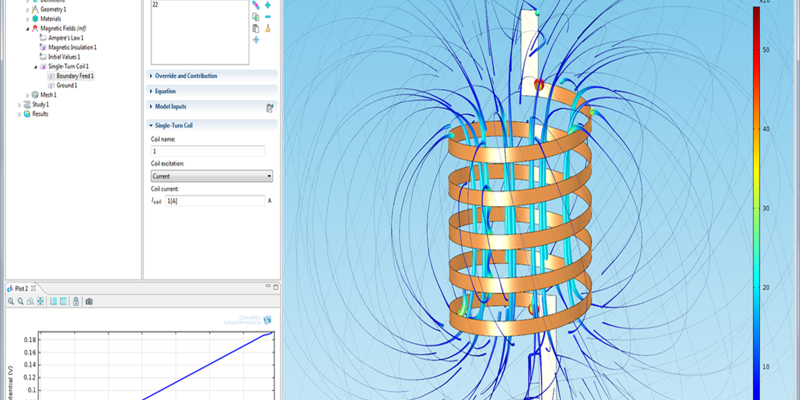Viewport: 800px width, 400px height.
Task: Click the zoom in icon in Plot 2 toolbar
Action: click(11, 301)
